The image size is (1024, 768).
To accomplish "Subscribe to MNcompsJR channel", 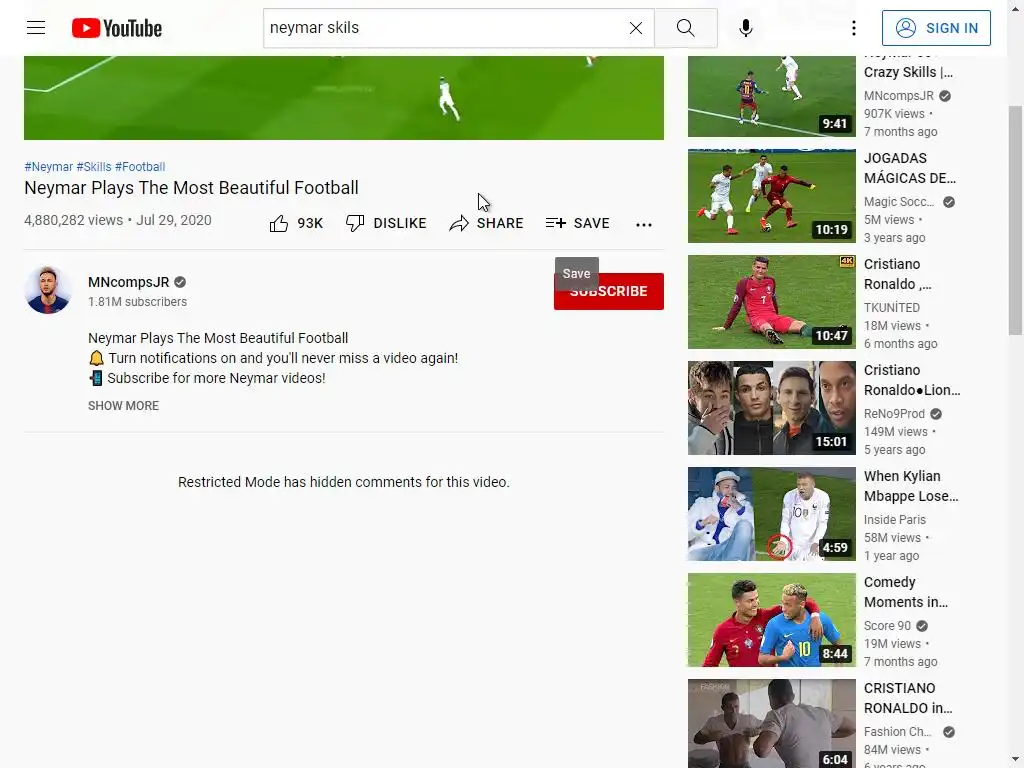I will pos(609,291).
